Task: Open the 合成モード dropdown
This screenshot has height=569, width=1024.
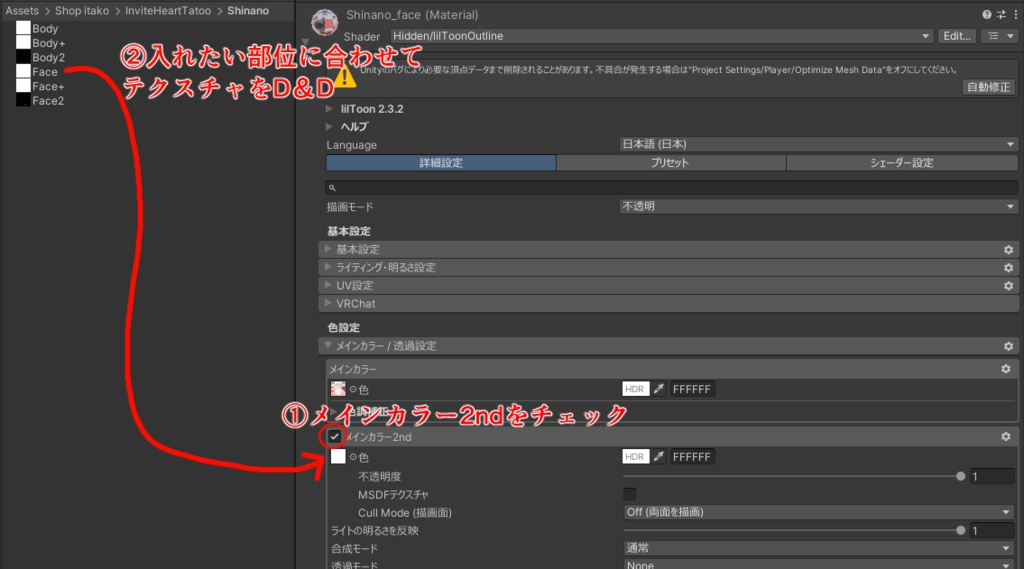Action: coord(820,548)
